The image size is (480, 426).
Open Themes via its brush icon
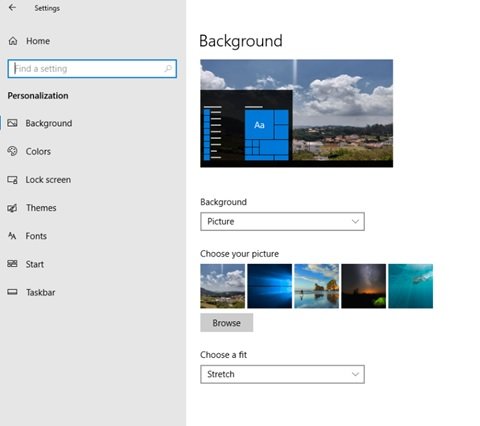coord(12,208)
